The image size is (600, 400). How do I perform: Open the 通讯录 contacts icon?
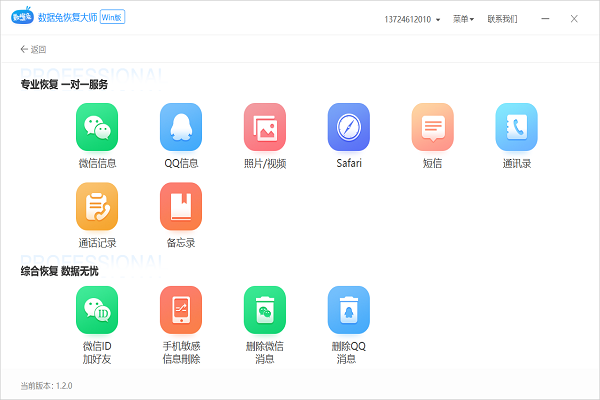[517, 127]
